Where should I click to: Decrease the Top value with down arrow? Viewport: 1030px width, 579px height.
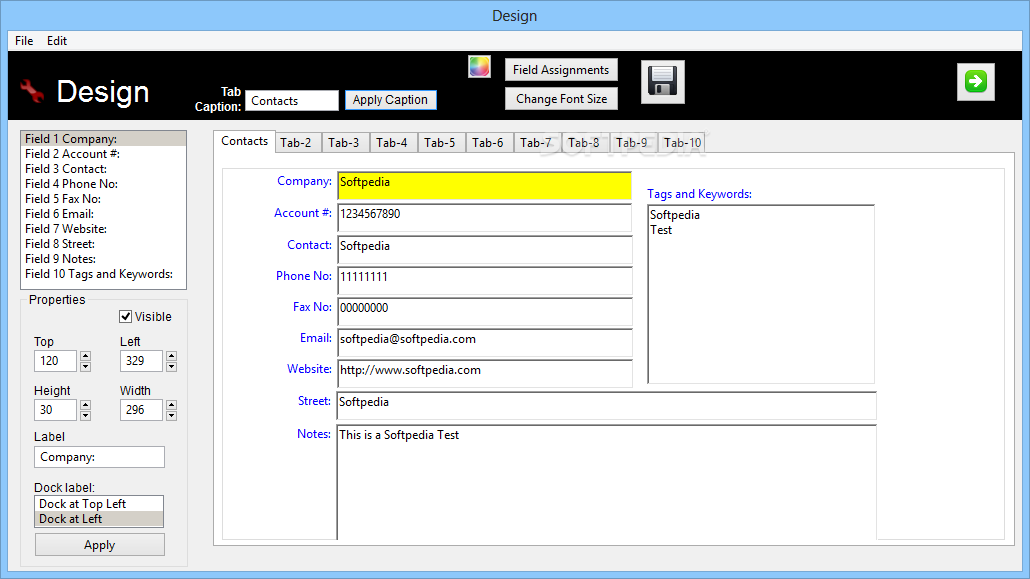tap(85, 366)
